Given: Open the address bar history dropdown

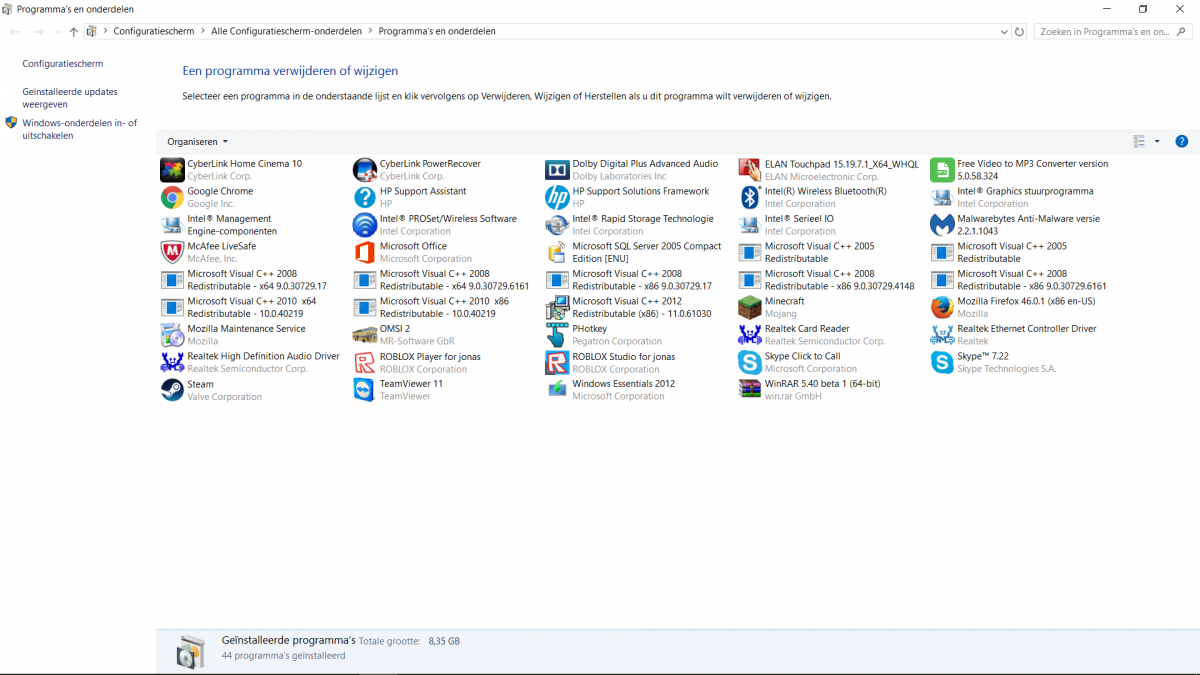Looking at the screenshot, I should [1005, 31].
